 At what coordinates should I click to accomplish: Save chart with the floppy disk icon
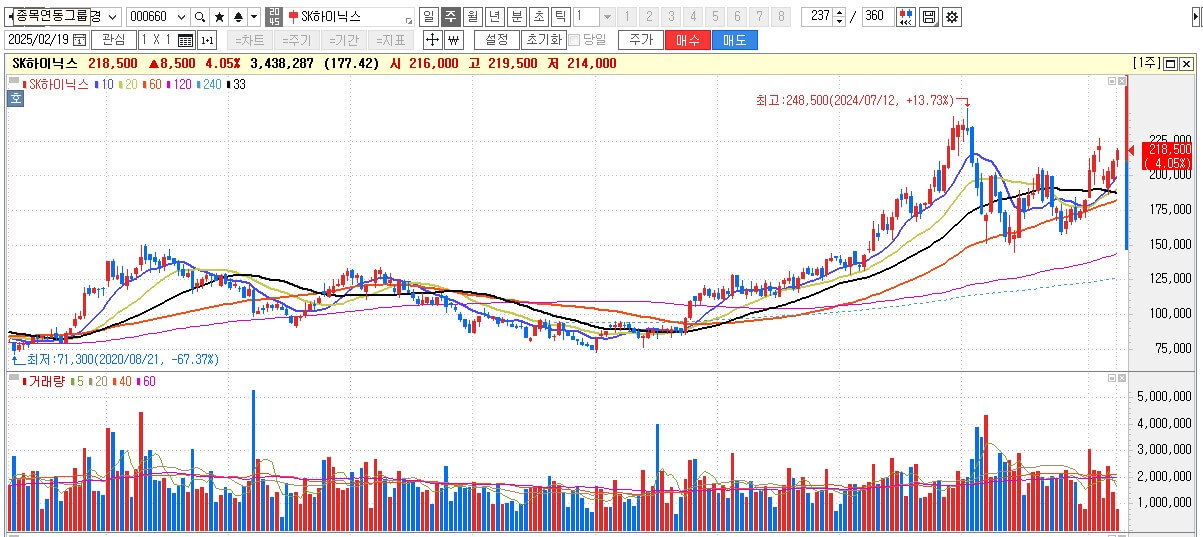pos(928,17)
